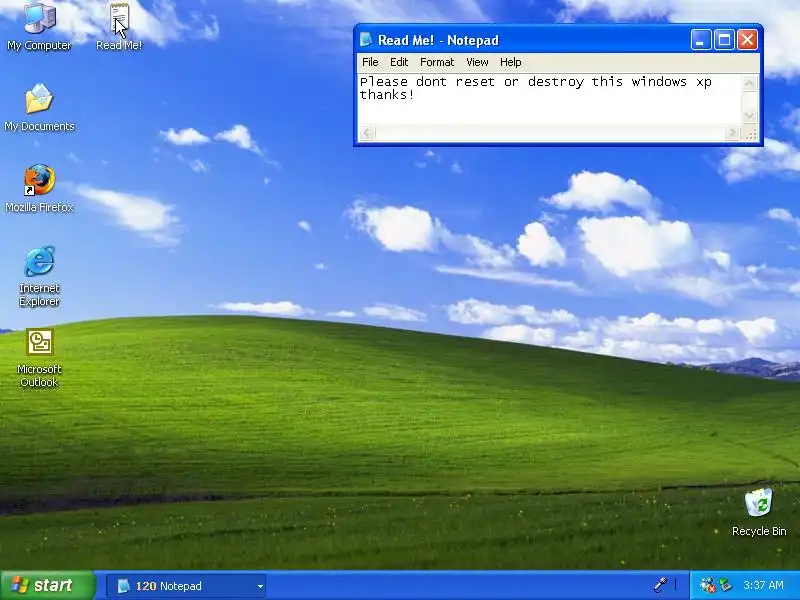Click the Notepad window resize grip
This screenshot has width=800, height=600.
(x=750, y=134)
